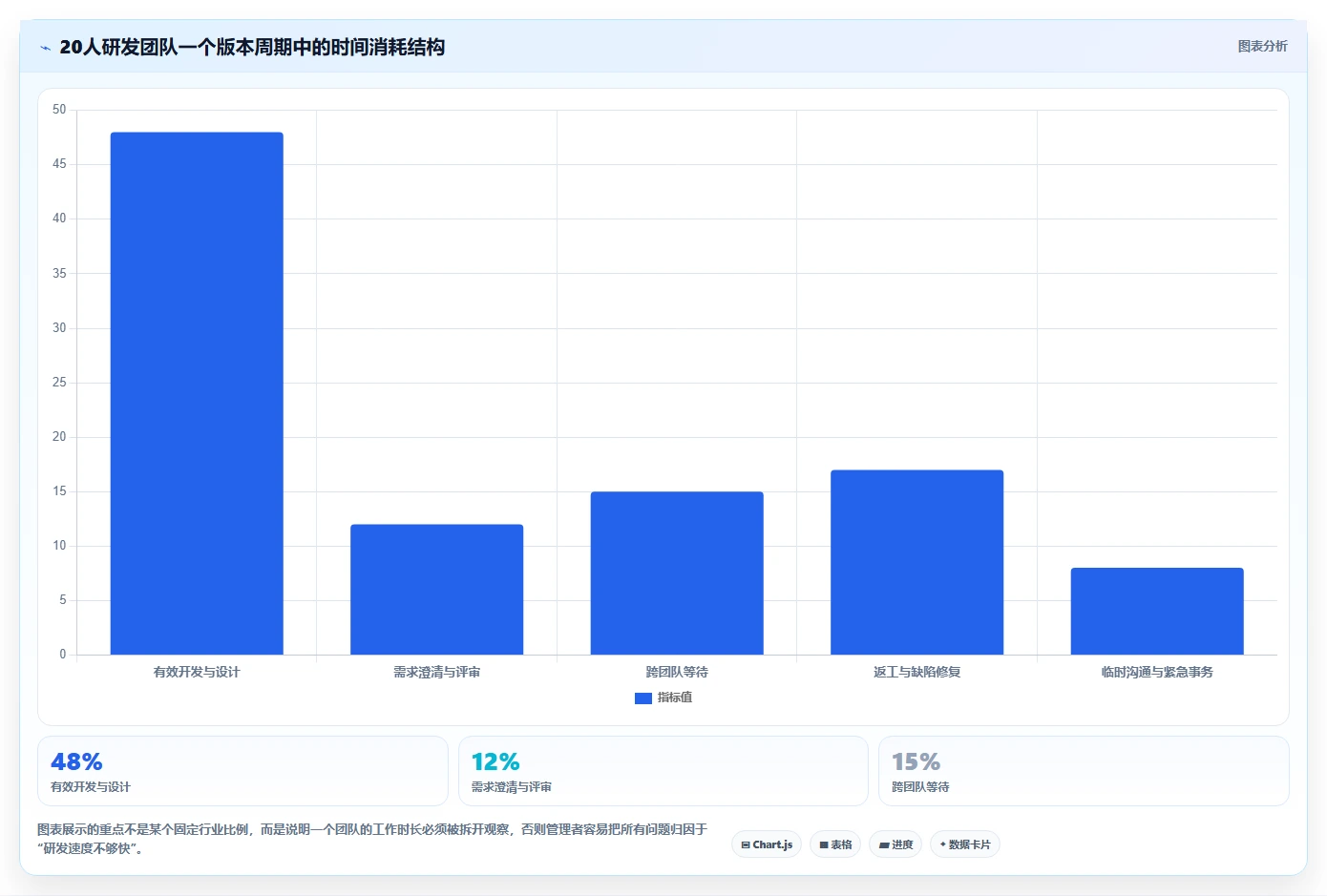The image size is (1327, 896).
Task: Click the x-axis label 临时沟通与紧急事务
Action: [1157, 672]
